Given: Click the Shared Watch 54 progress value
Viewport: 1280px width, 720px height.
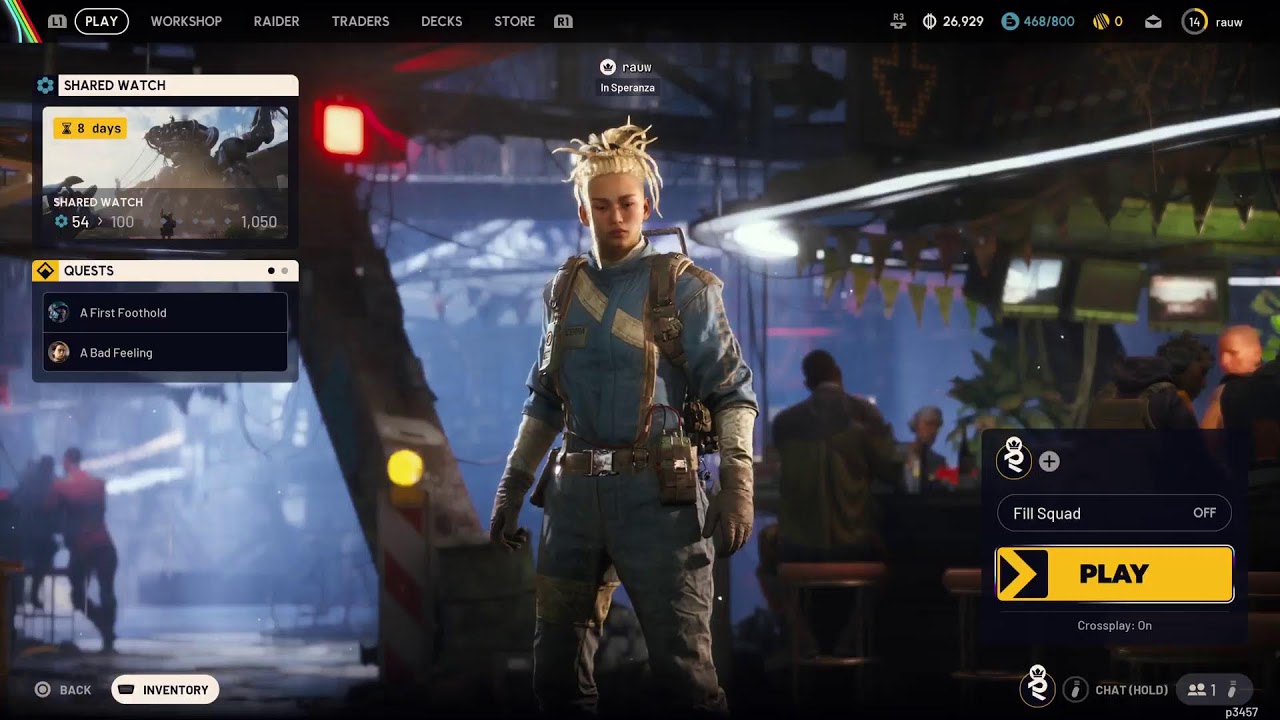Looking at the screenshot, I should coord(79,222).
